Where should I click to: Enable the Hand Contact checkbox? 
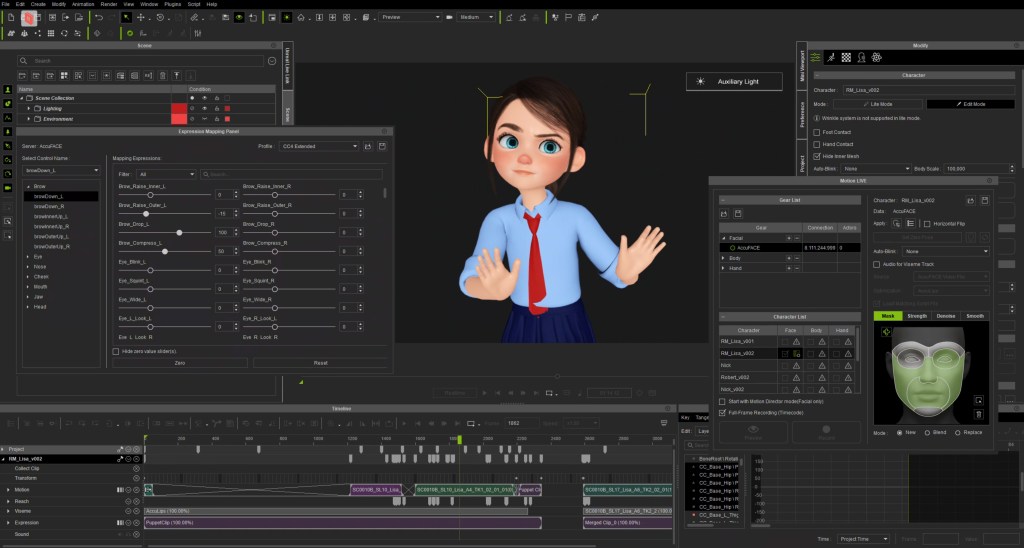816,144
